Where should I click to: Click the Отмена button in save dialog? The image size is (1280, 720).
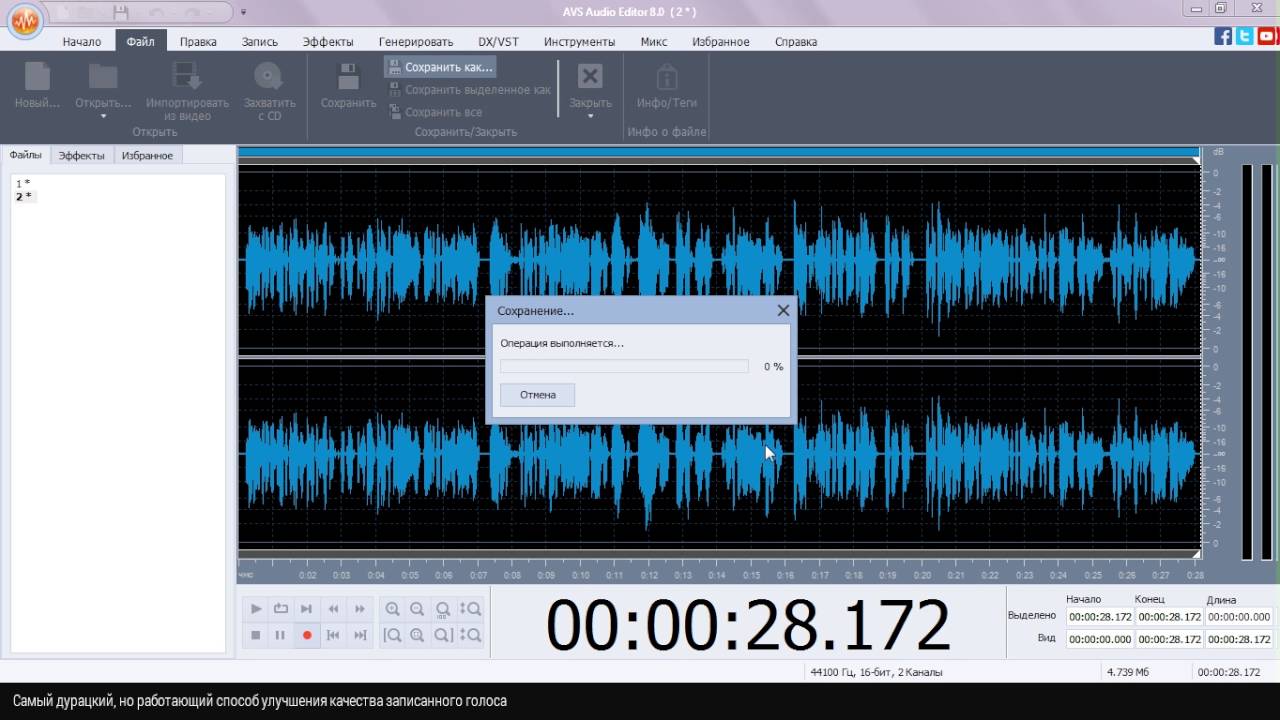[538, 395]
